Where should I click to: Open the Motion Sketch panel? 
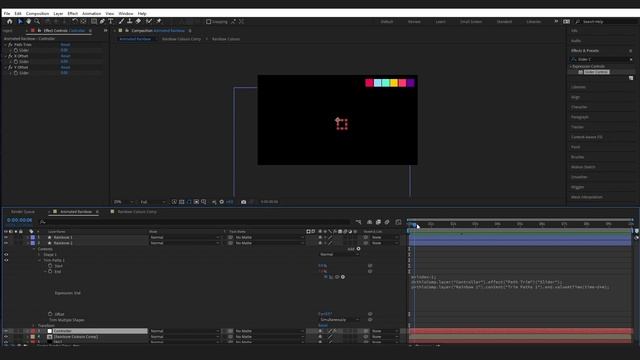[x=583, y=167]
